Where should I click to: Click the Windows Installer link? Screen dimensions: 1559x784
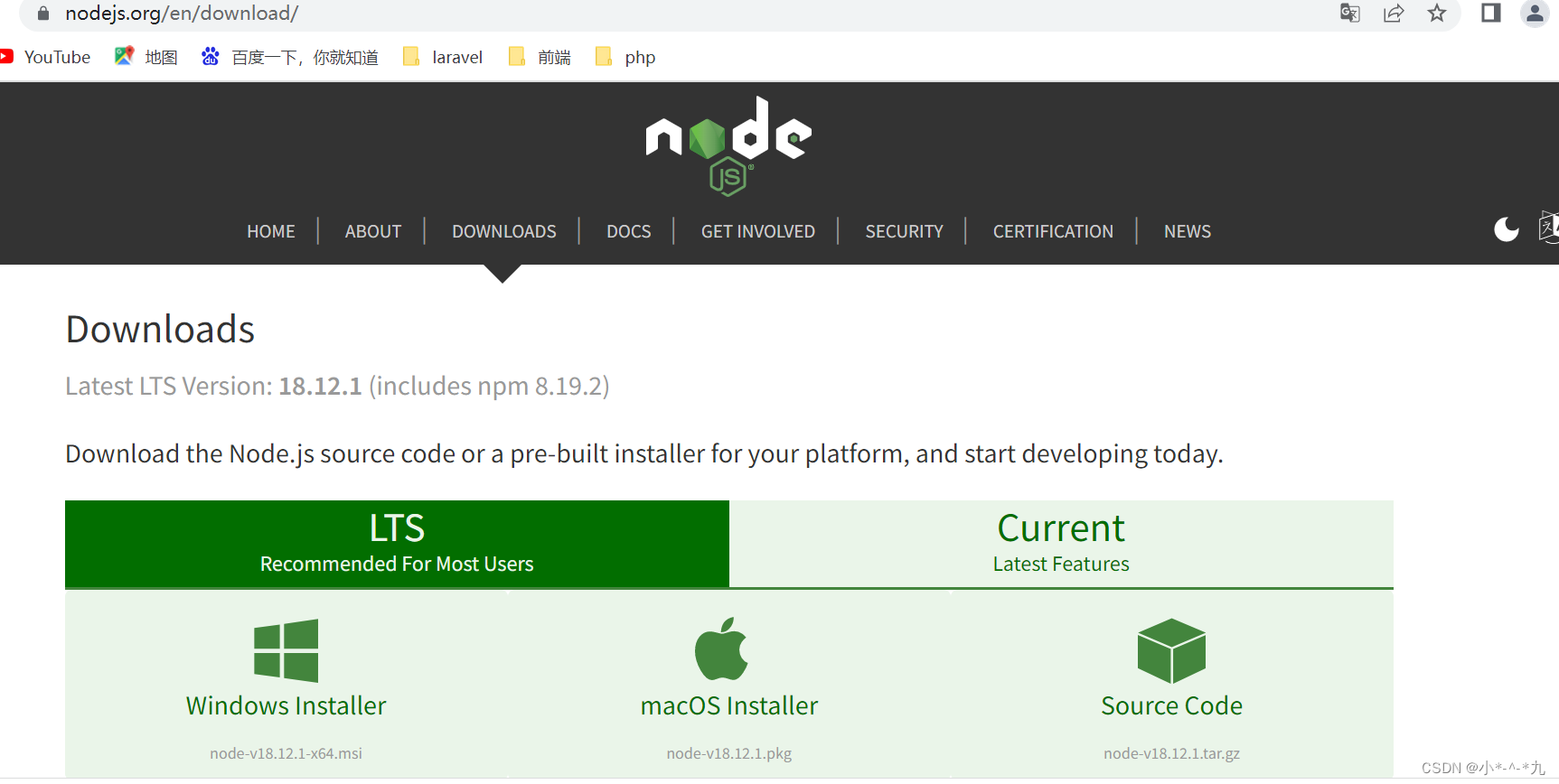[286, 705]
